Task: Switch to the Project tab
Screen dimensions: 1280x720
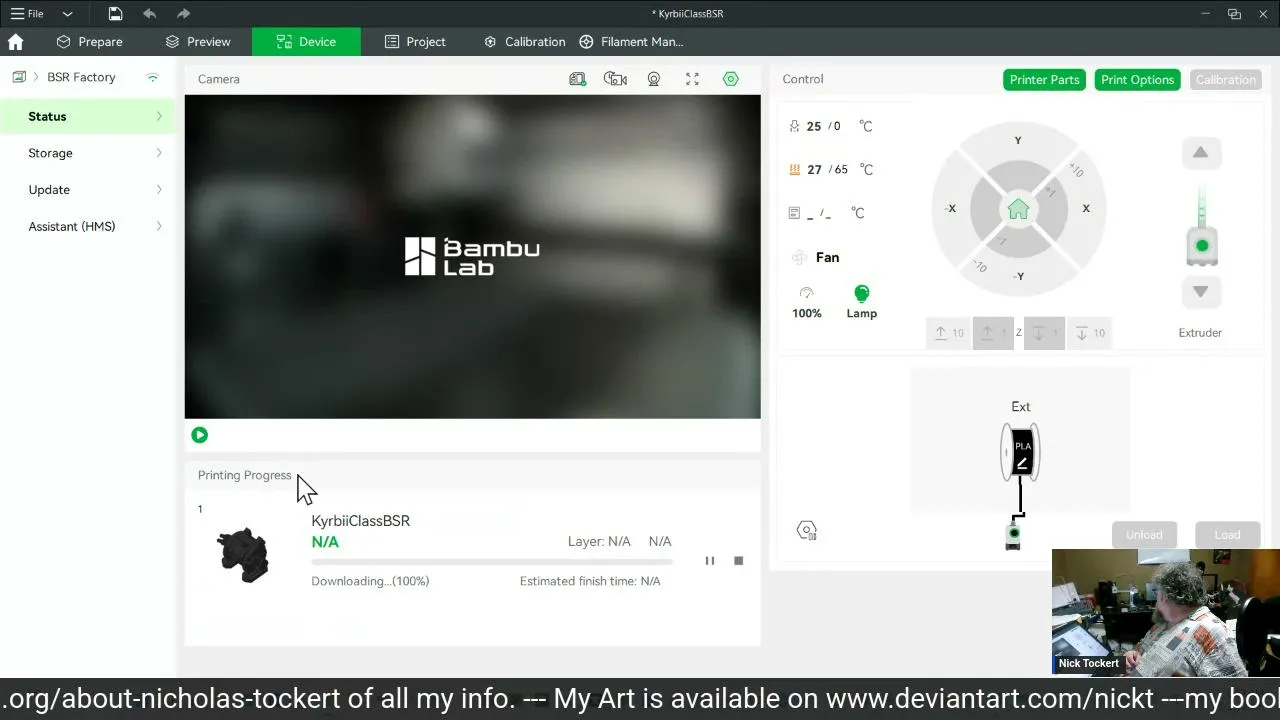Action: [x=415, y=42]
